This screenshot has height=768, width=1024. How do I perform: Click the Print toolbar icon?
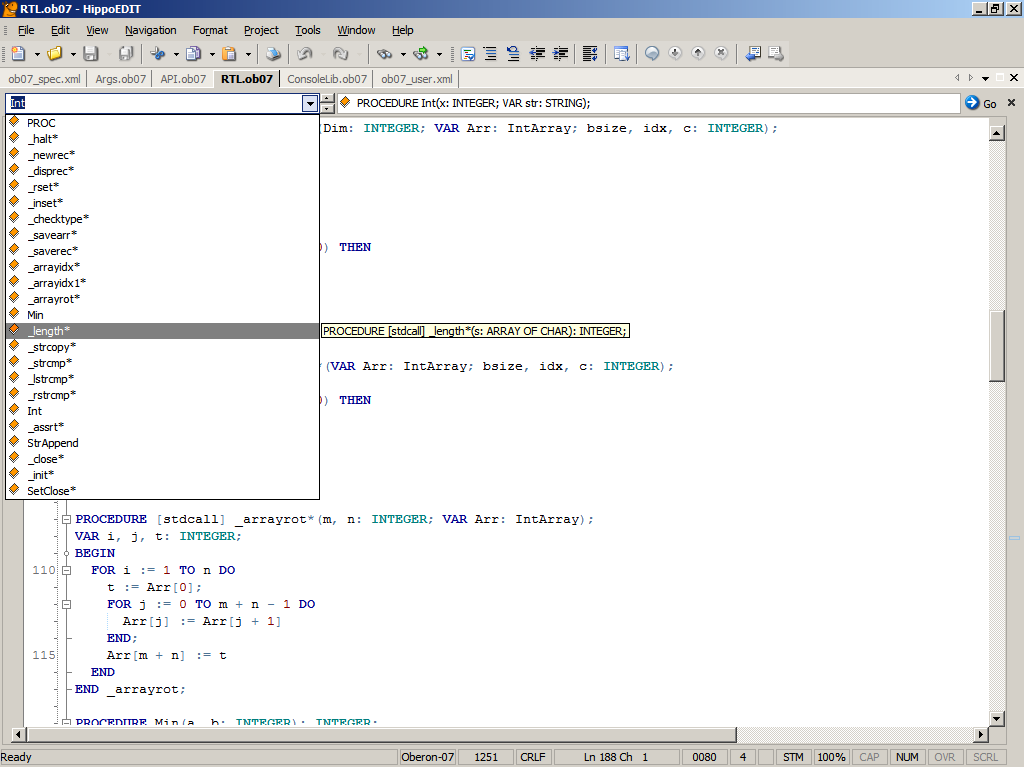click(x=273, y=54)
